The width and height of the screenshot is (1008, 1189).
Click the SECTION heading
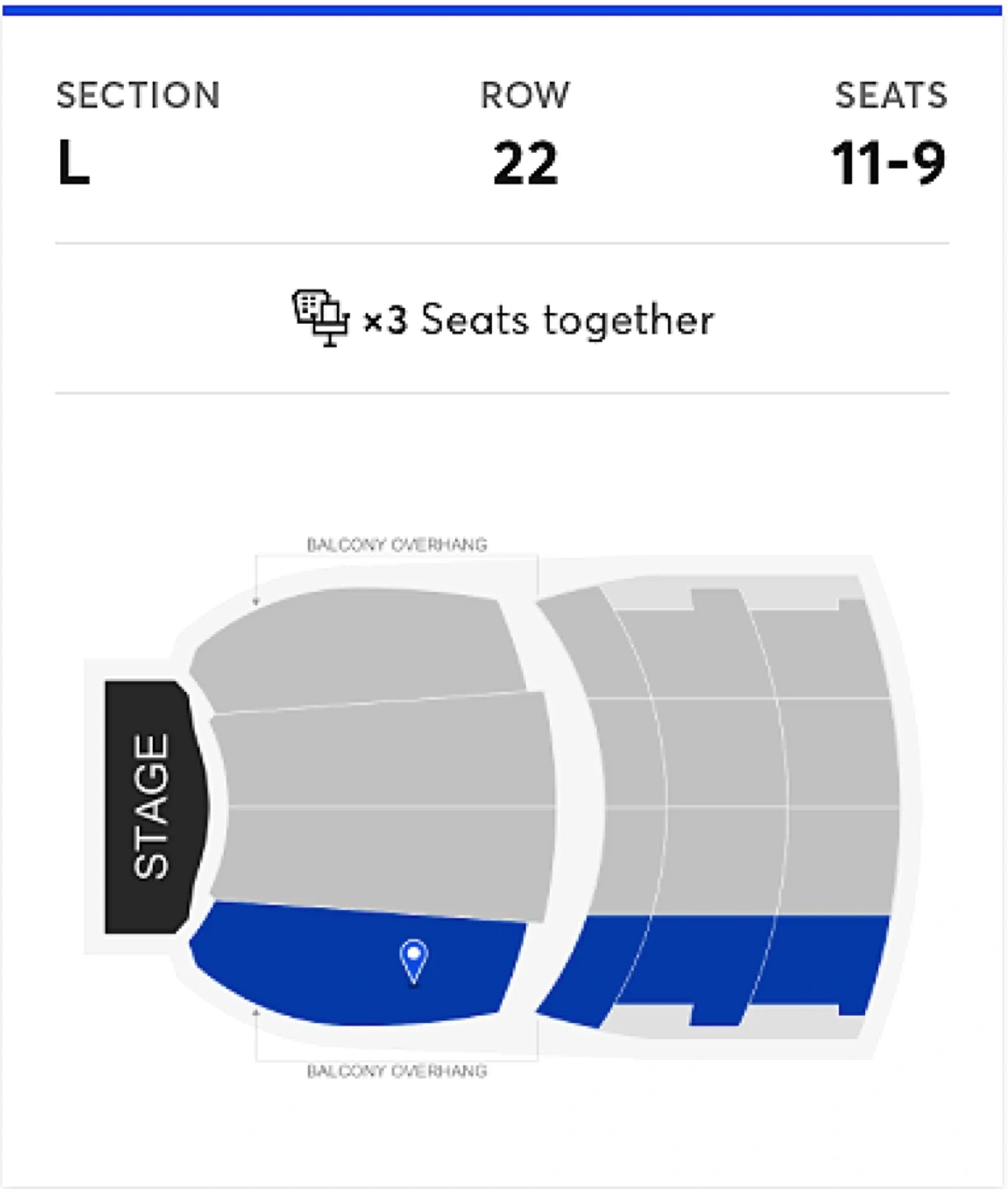[138, 96]
